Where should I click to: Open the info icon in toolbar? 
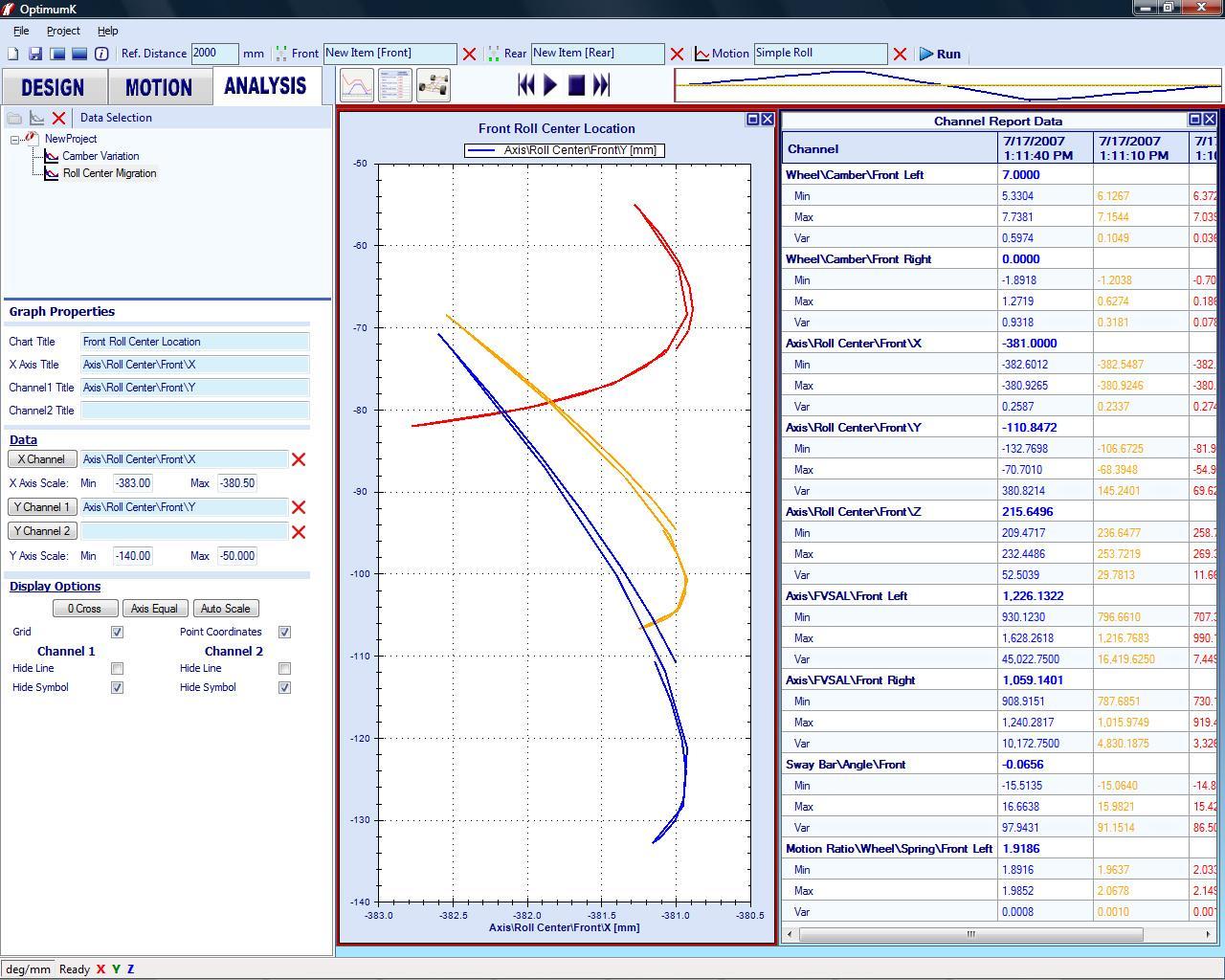pyautogui.click(x=101, y=55)
